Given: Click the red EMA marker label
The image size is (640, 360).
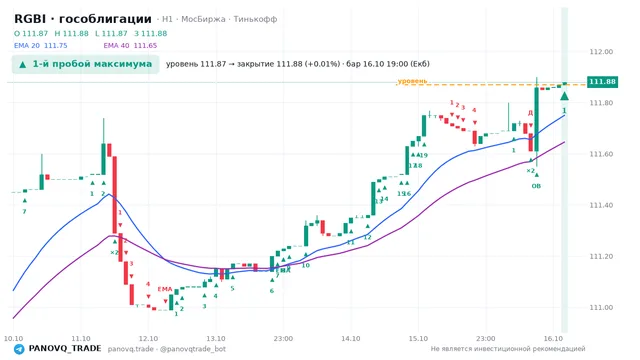Looking at the screenshot, I should [165, 289].
